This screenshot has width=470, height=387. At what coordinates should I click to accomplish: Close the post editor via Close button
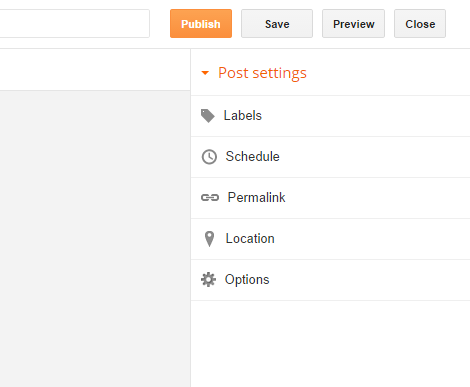tap(420, 24)
